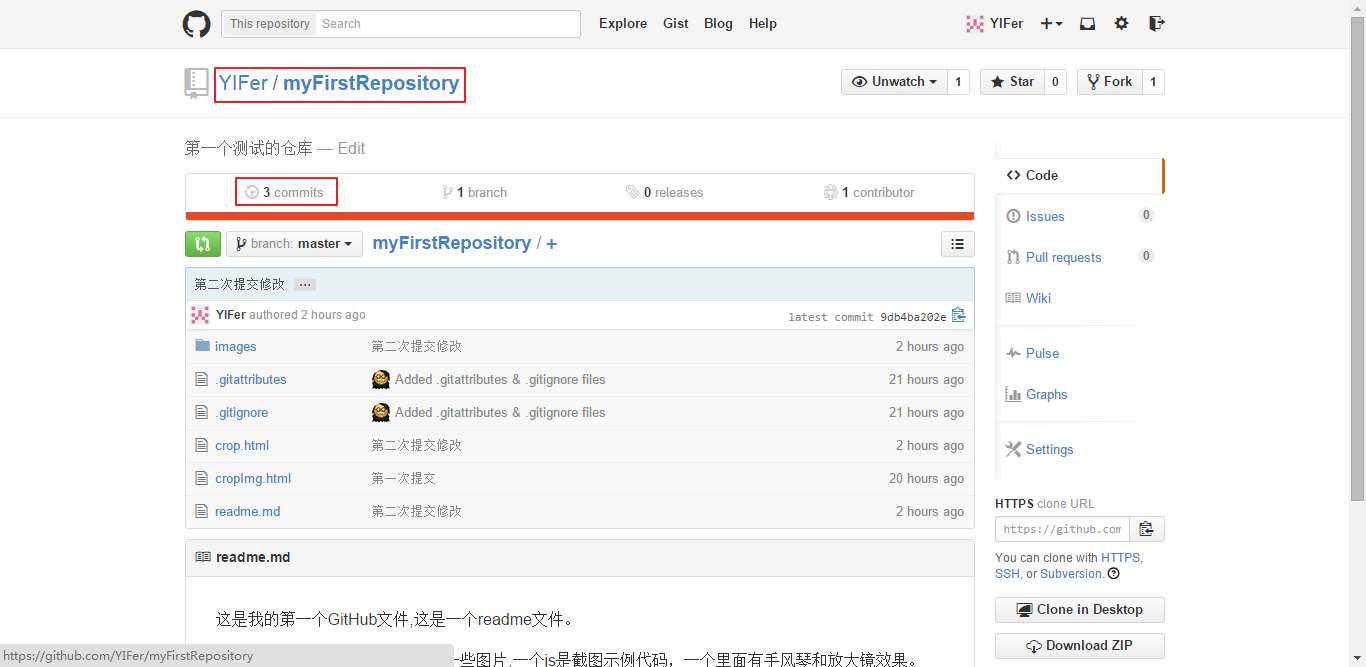Image resolution: width=1366 pixels, height=667 pixels.
Task: Click the fork count 1 badge
Action: [1153, 82]
